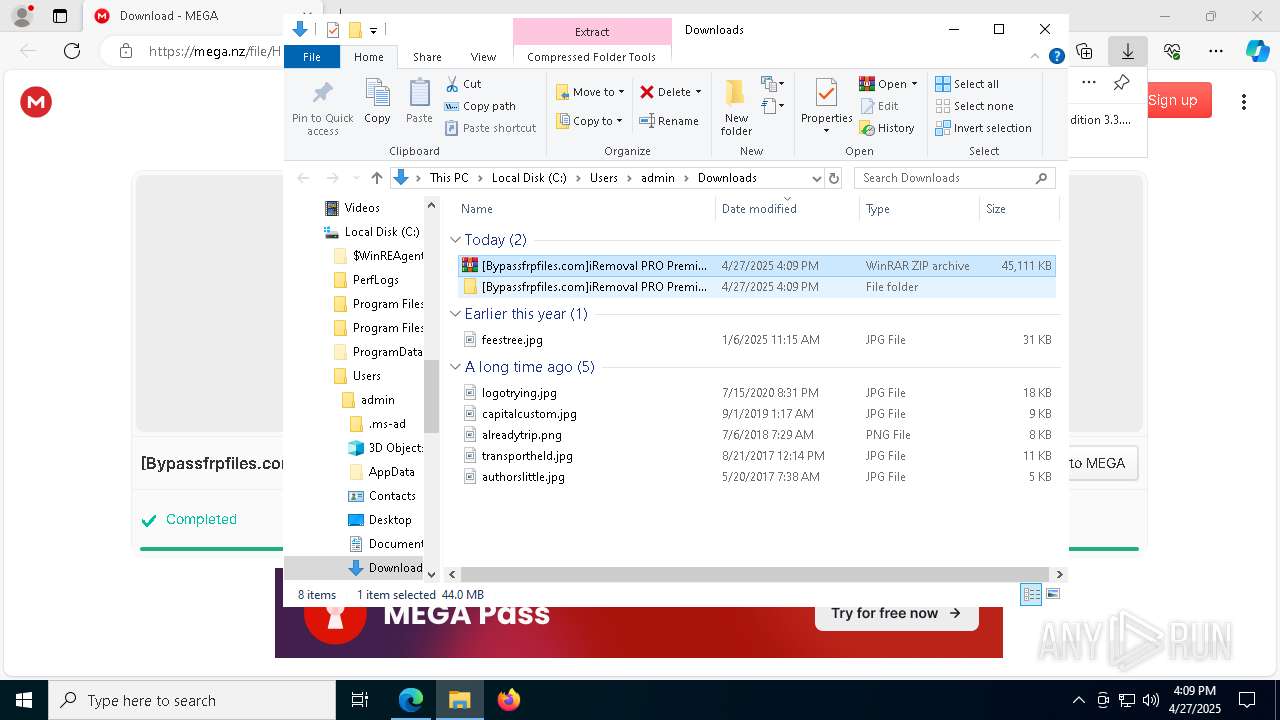Click Copy path in Clipboard group
The height and width of the screenshot is (720, 1280).
tap(480, 106)
